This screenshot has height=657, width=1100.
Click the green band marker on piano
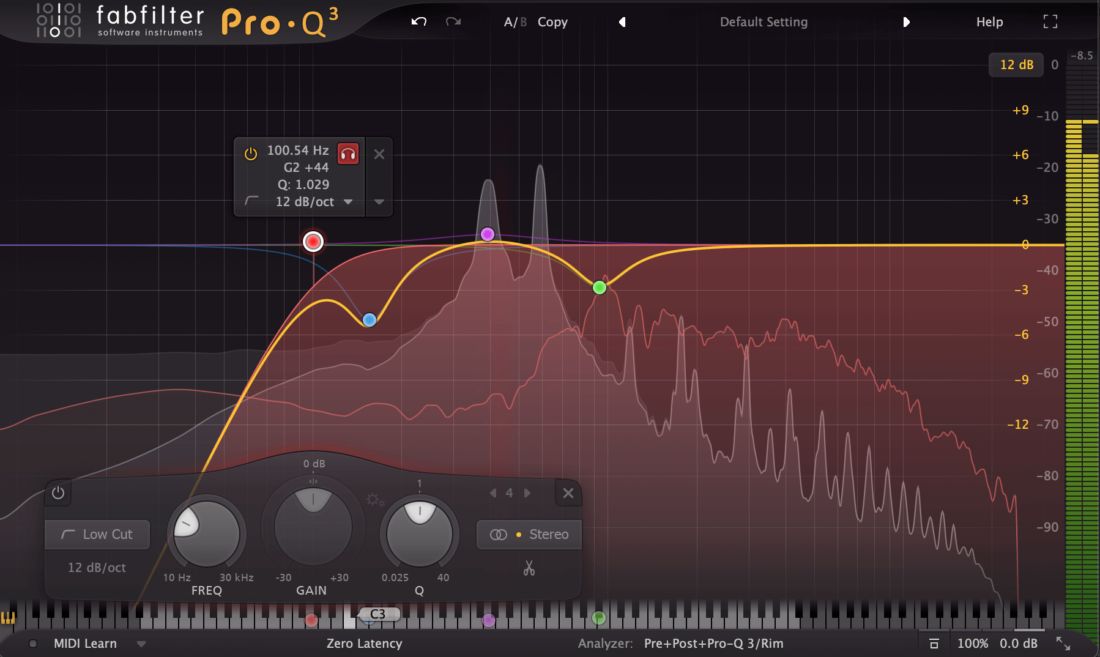point(598,618)
